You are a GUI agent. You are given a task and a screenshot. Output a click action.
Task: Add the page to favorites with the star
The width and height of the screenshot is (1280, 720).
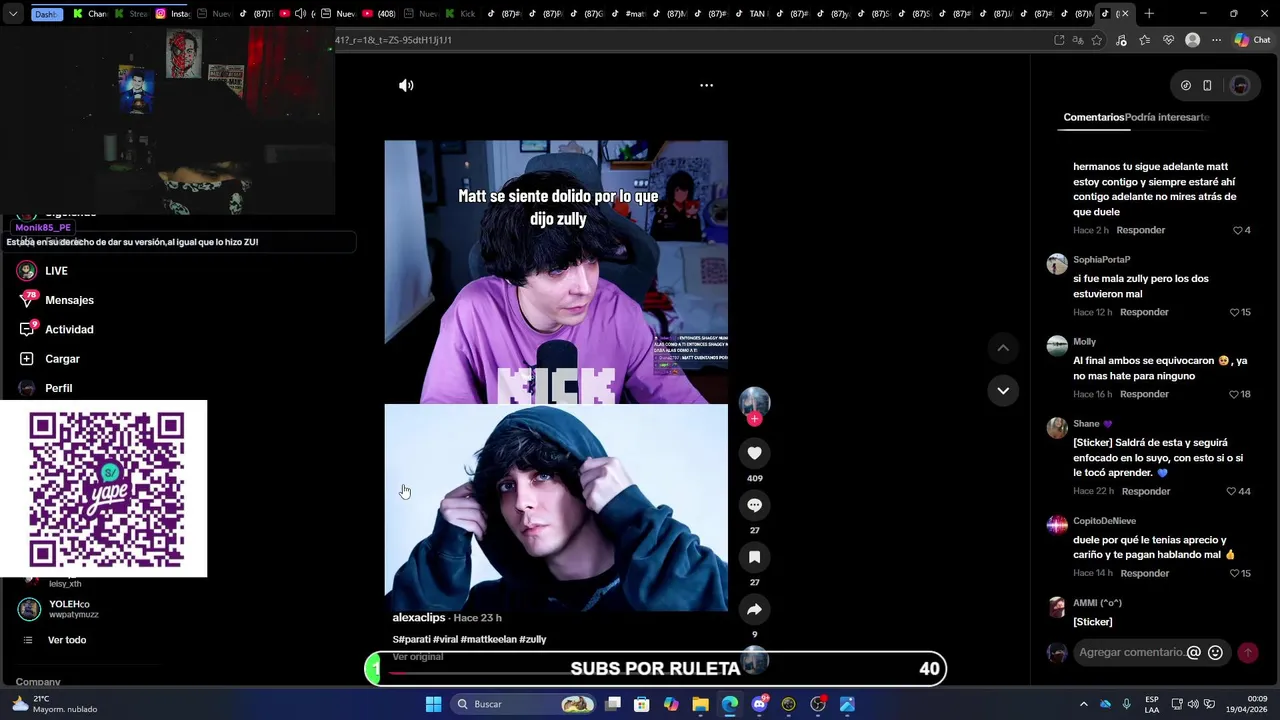tap(1097, 40)
